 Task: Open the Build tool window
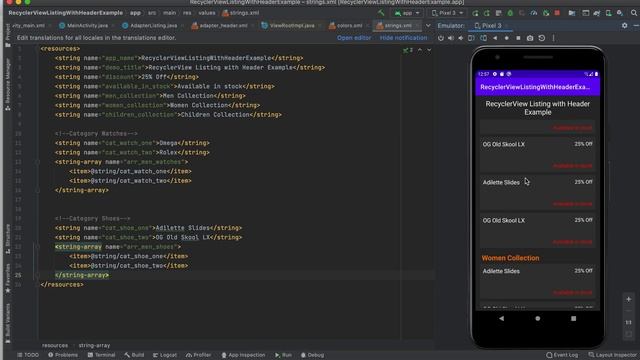click(x=134, y=355)
